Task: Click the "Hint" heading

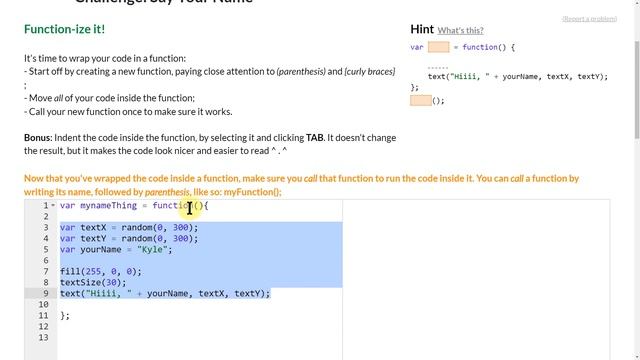Action: pyautogui.click(x=422, y=29)
